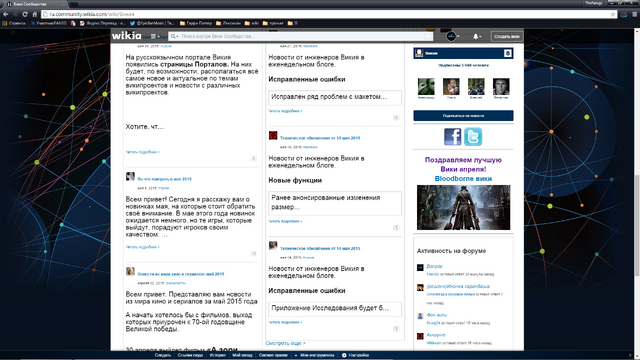Open the 'wiki' bookmarks folder

(x=251, y=23)
